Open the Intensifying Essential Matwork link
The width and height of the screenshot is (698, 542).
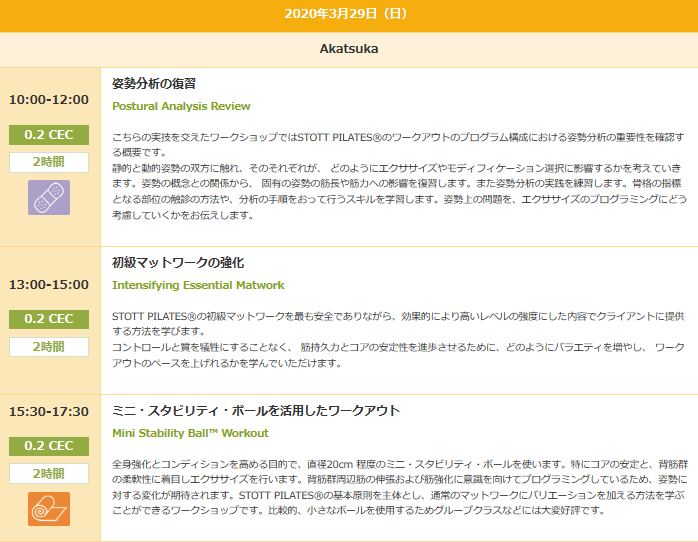click(x=198, y=285)
